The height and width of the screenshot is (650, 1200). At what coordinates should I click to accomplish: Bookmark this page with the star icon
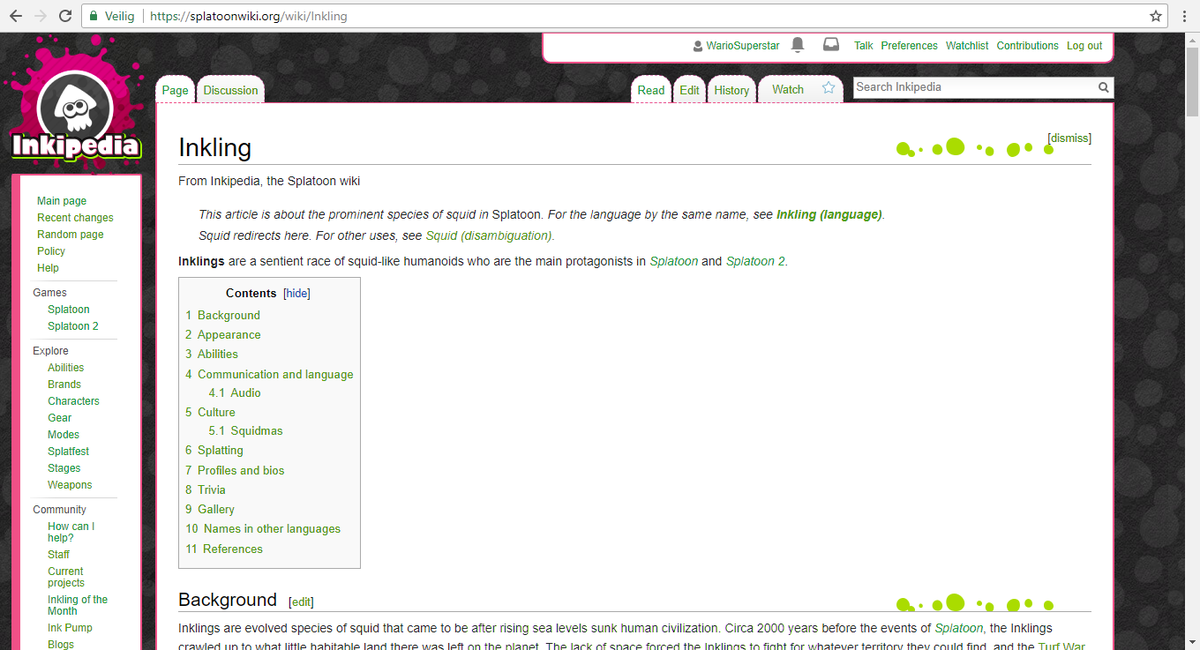(1156, 16)
